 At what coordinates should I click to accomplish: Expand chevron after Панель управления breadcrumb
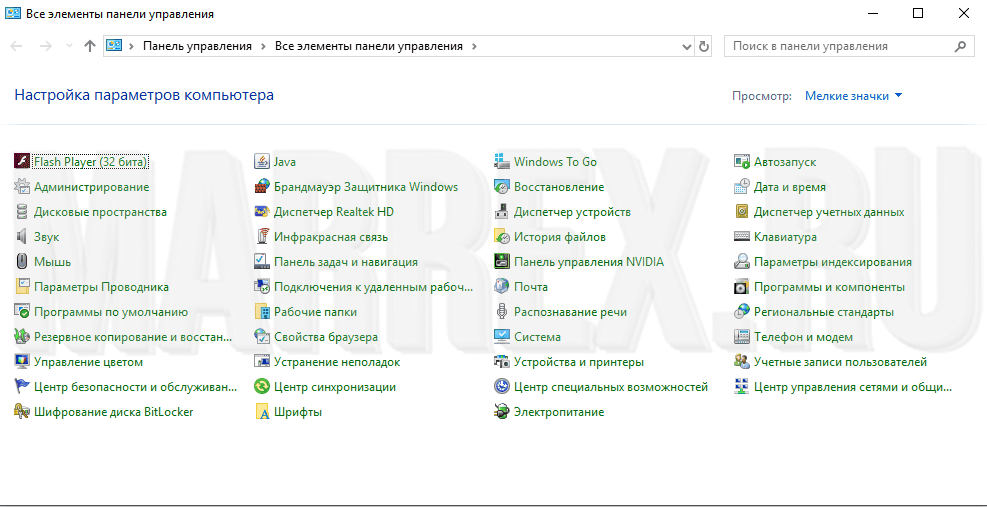click(263, 47)
